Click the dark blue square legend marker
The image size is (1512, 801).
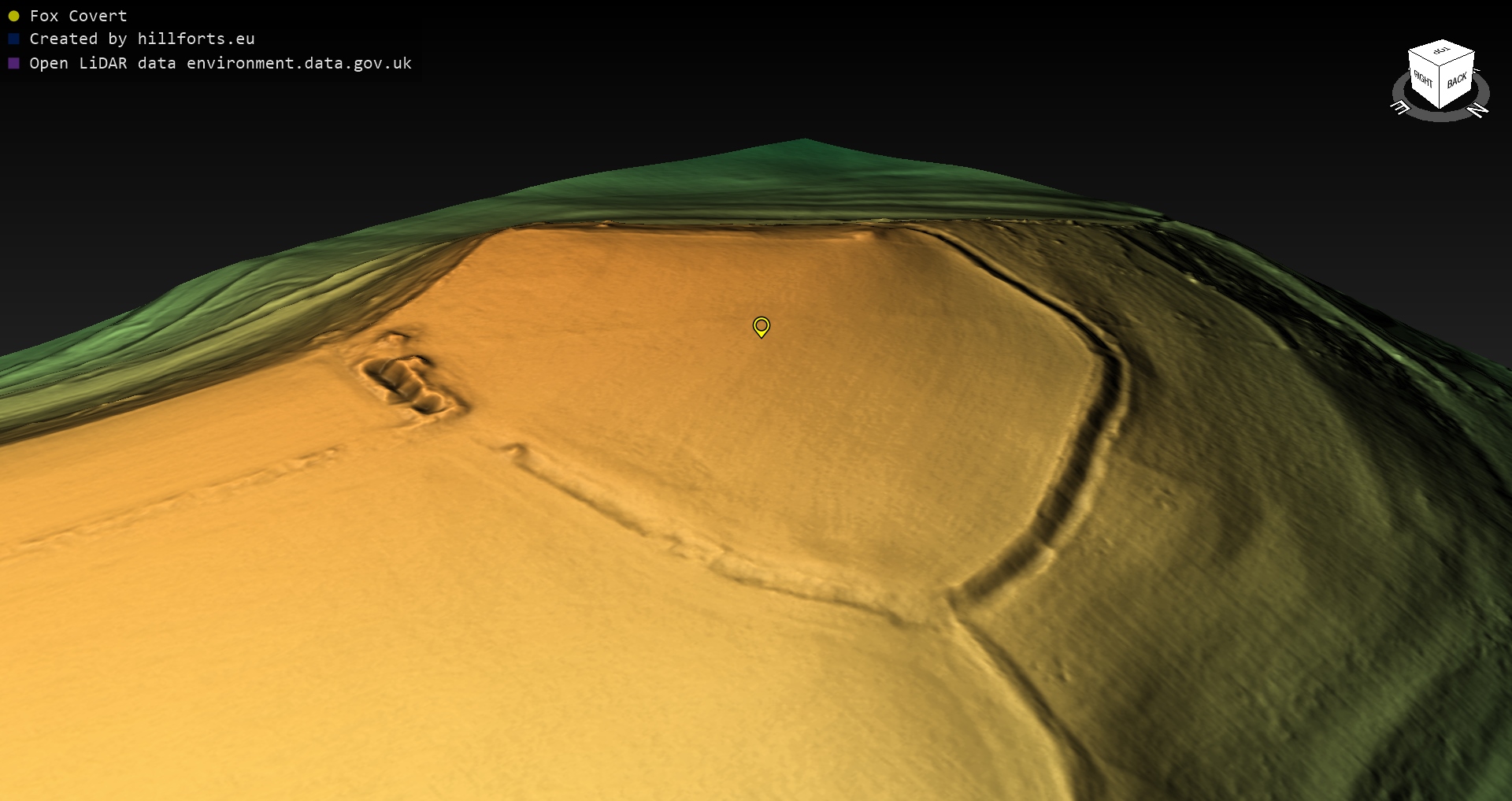[x=13, y=39]
